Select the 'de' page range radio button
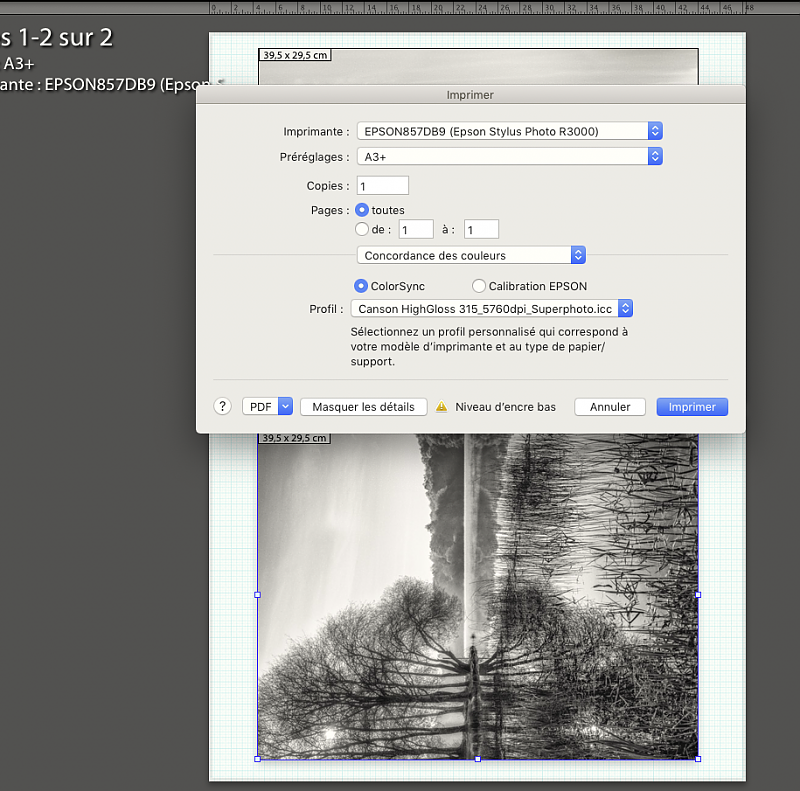Screen dimensions: 800x791 pyautogui.click(x=362, y=229)
